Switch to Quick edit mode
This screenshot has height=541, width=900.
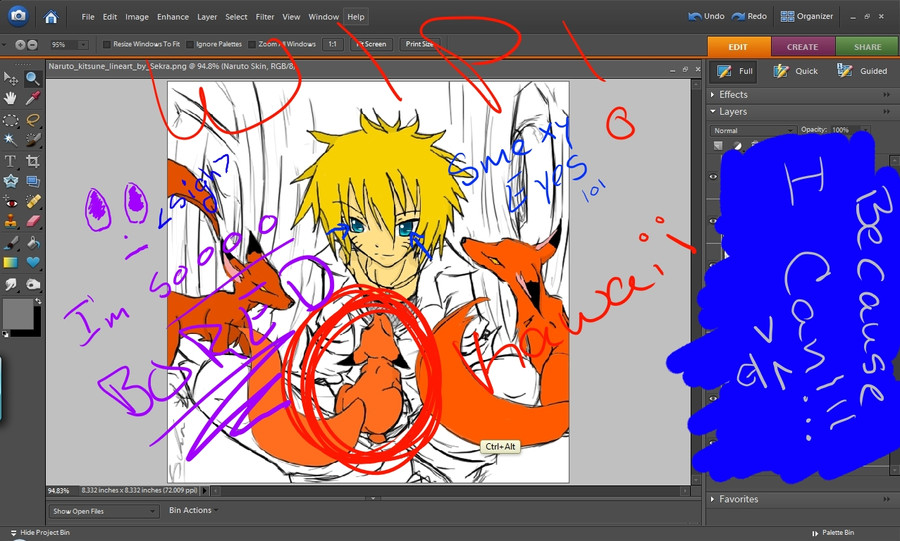click(796, 71)
